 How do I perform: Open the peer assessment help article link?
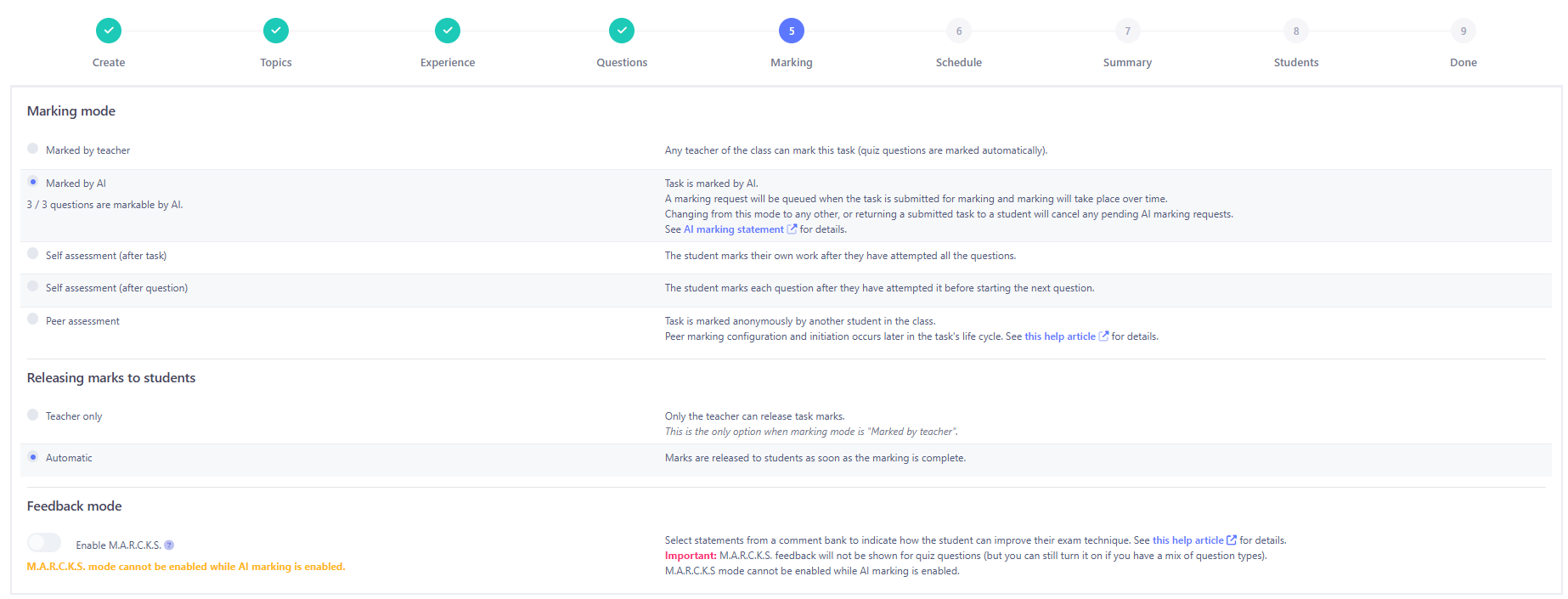(1060, 336)
